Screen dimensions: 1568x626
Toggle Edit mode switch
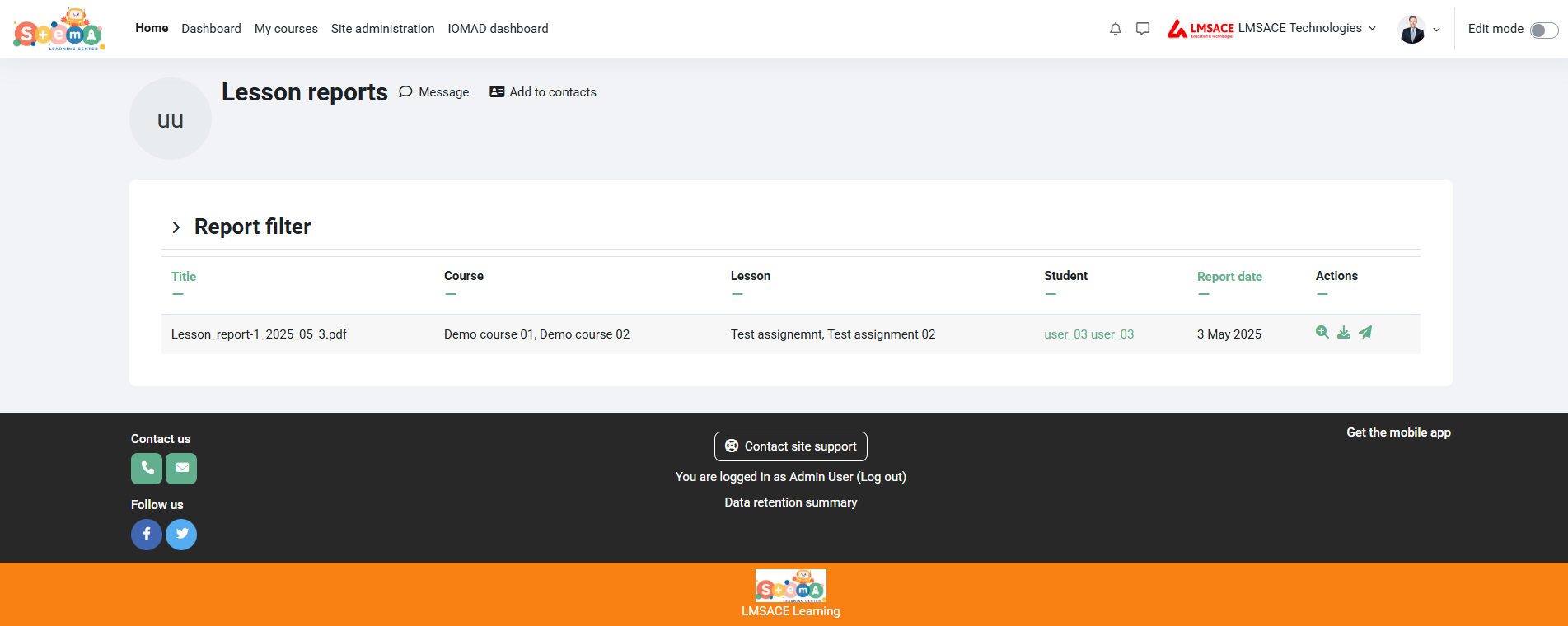coord(1542,30)
